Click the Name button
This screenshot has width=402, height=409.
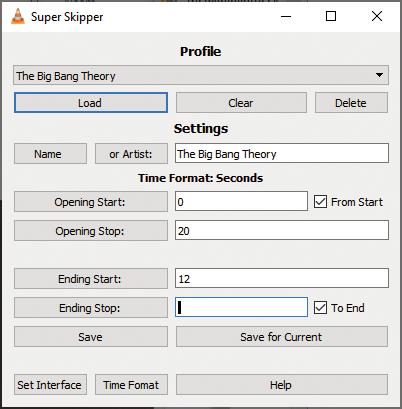50,154
